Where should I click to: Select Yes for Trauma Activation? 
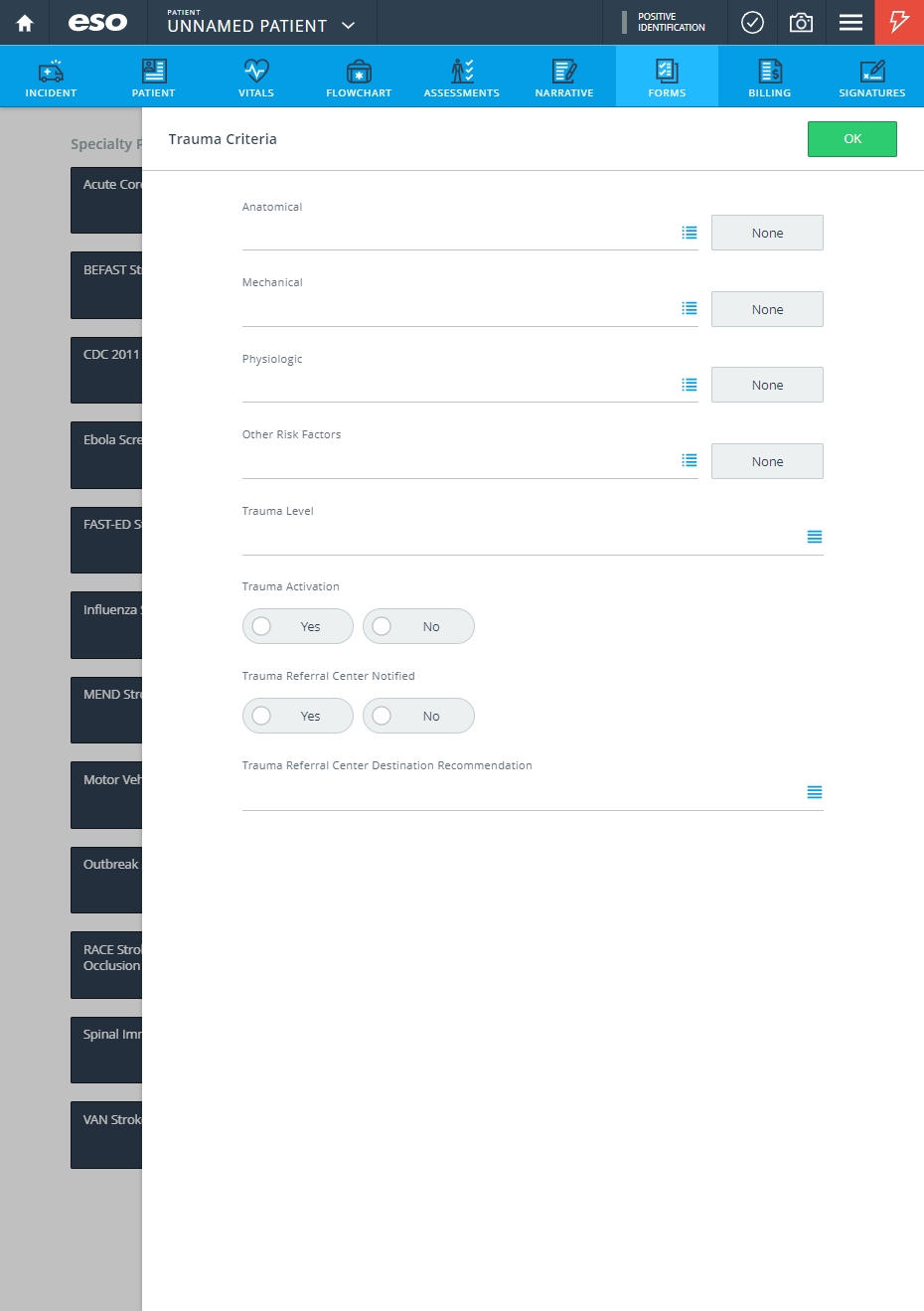point(298,626)
